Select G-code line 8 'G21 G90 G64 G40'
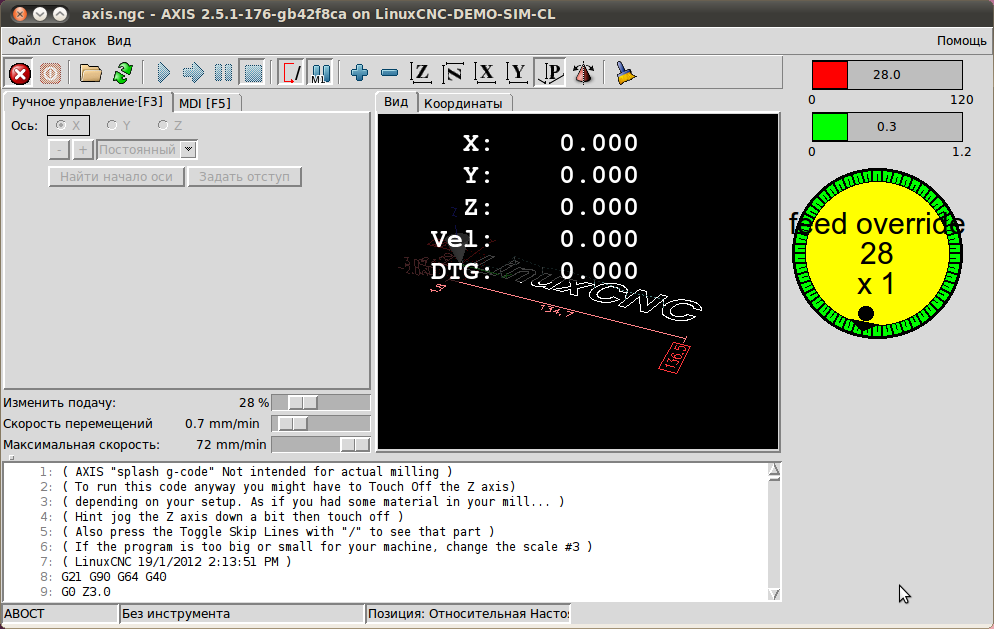 pos(114,577)
